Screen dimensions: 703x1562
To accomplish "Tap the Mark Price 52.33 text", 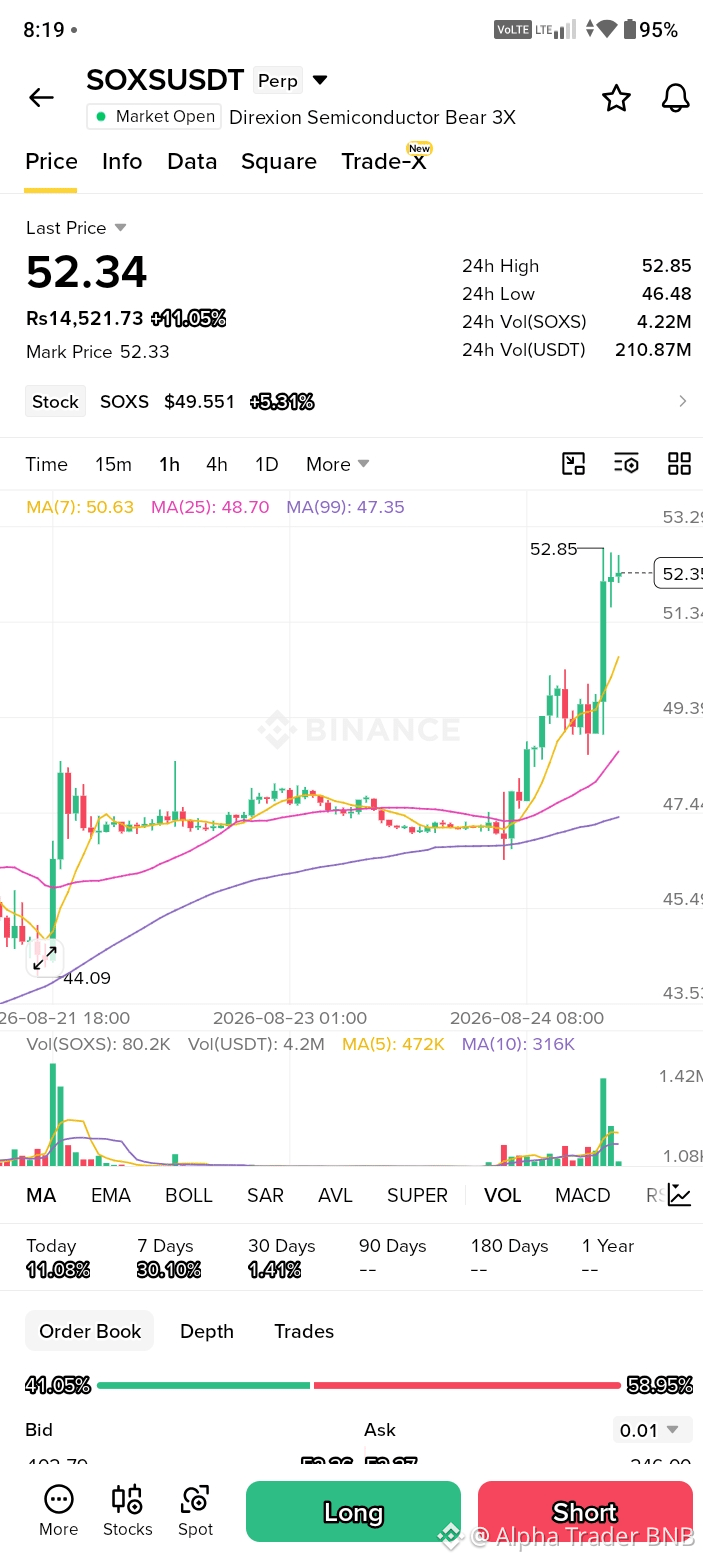I will 98,352.
